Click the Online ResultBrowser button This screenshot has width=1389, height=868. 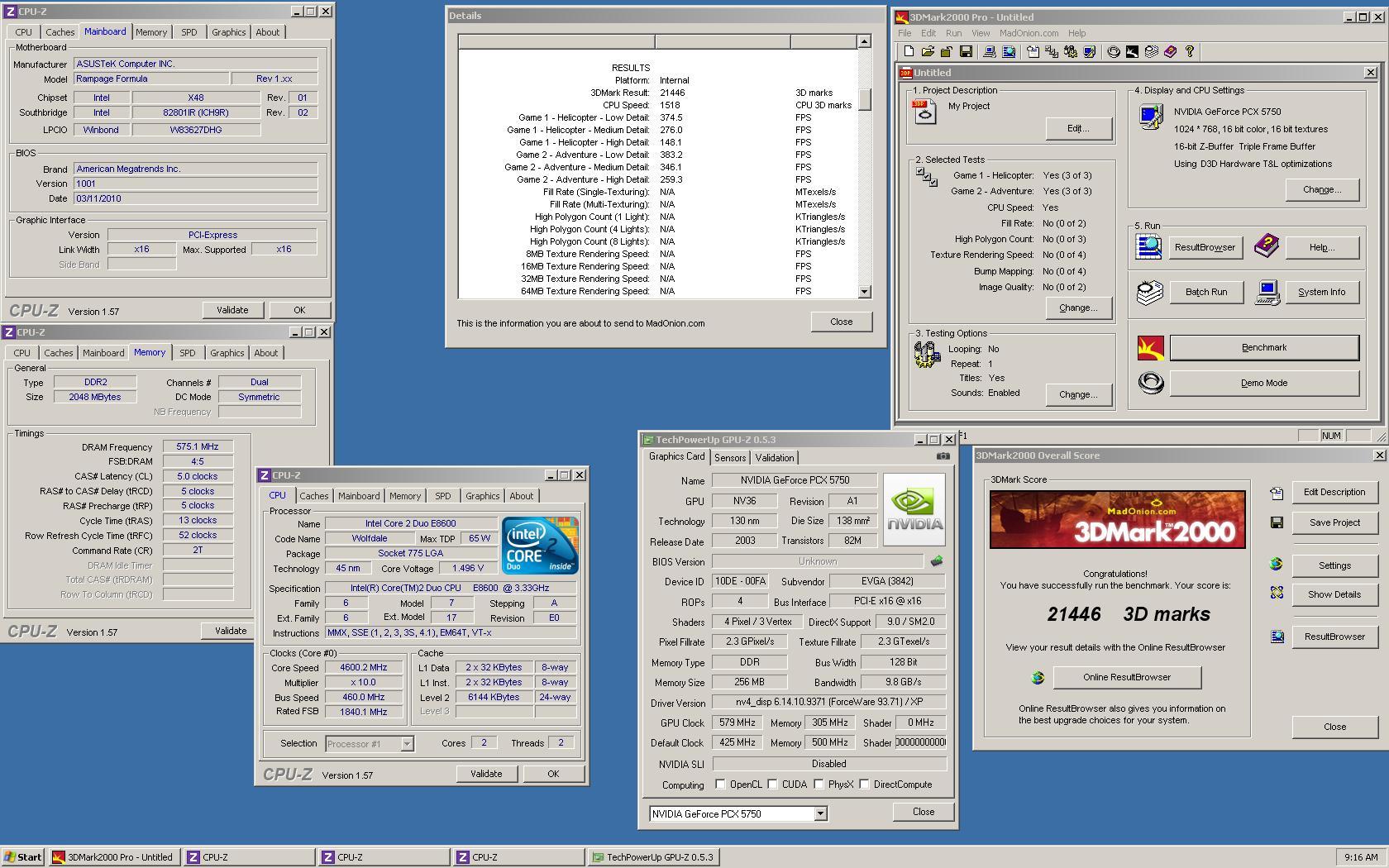coord(1127,677)
